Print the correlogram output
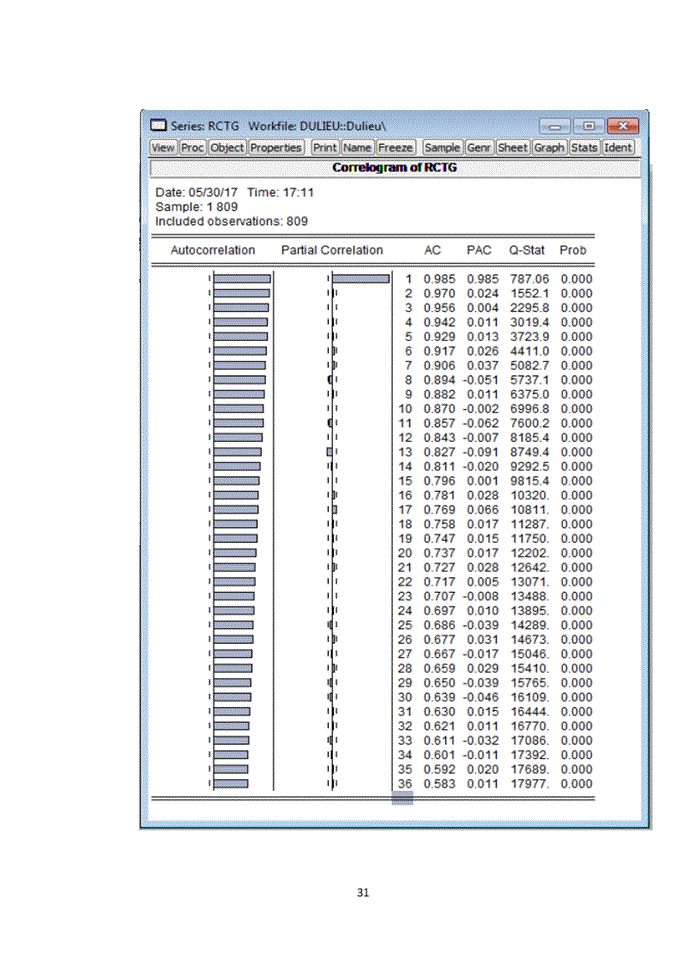700x960 pixels. click(x=324, y=147)
